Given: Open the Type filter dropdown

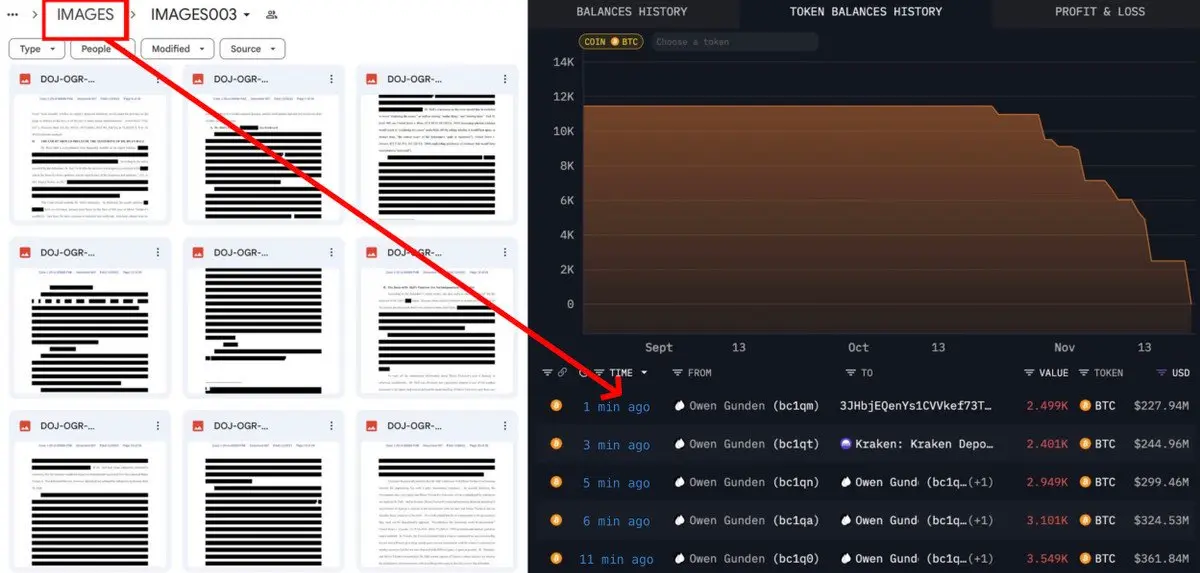Looking at the screenshot, I should click(x=35, y=49).
